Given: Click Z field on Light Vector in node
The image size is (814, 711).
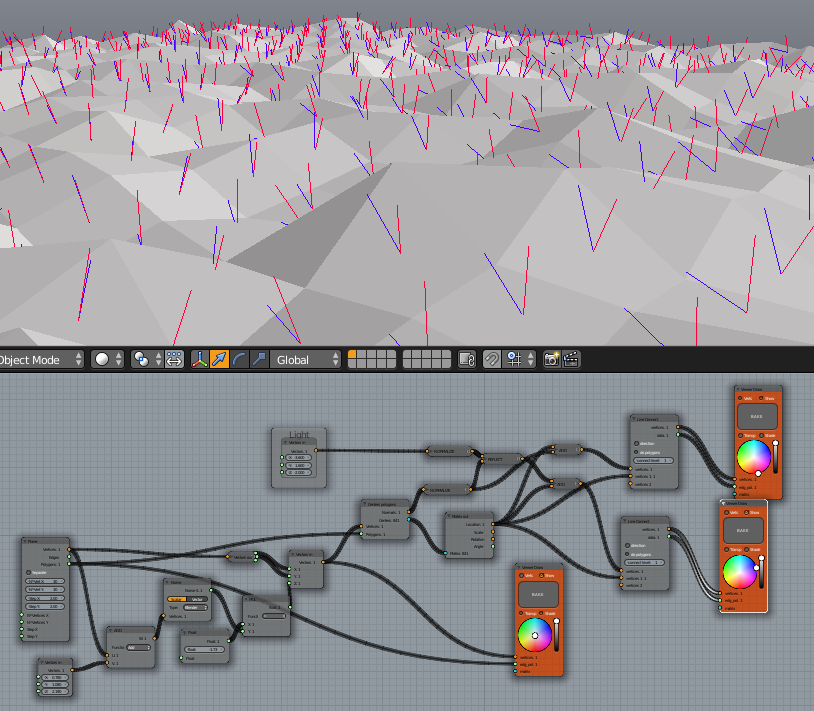Looking at the screenshot, I should 298,473.
